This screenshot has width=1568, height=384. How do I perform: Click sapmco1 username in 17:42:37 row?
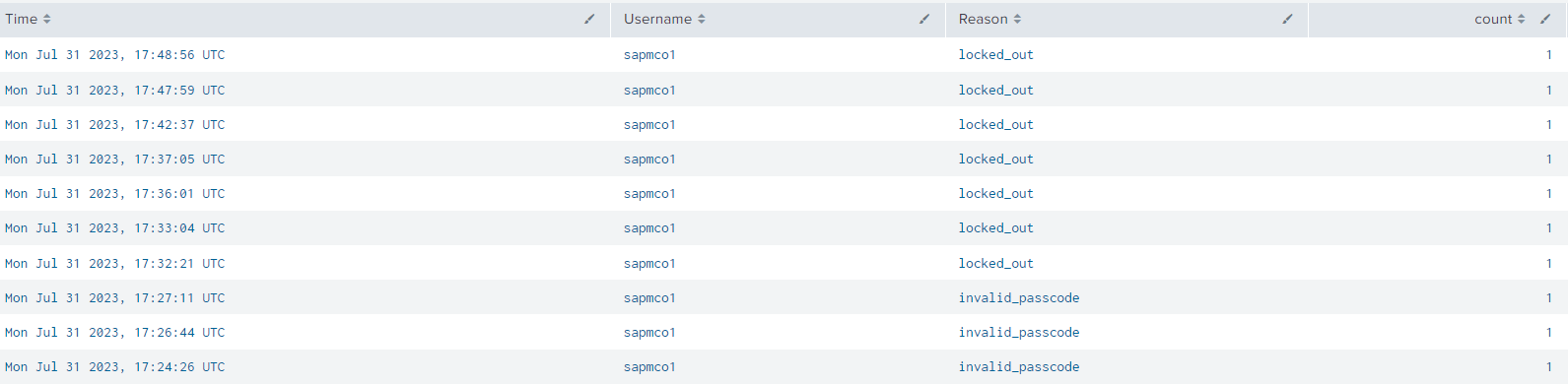click(649, 124)
